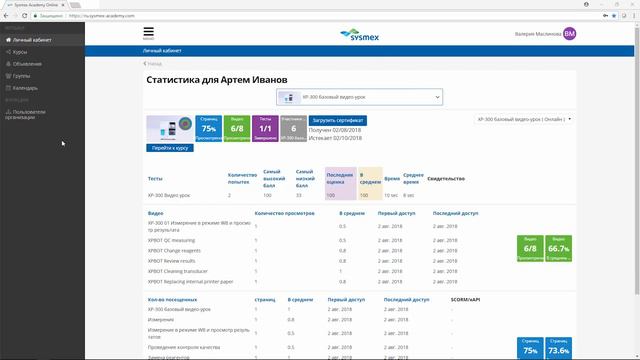Click the Получен 02/08/2018 date text
Viewport: 640px width, 360px height.
pos(335,130)
